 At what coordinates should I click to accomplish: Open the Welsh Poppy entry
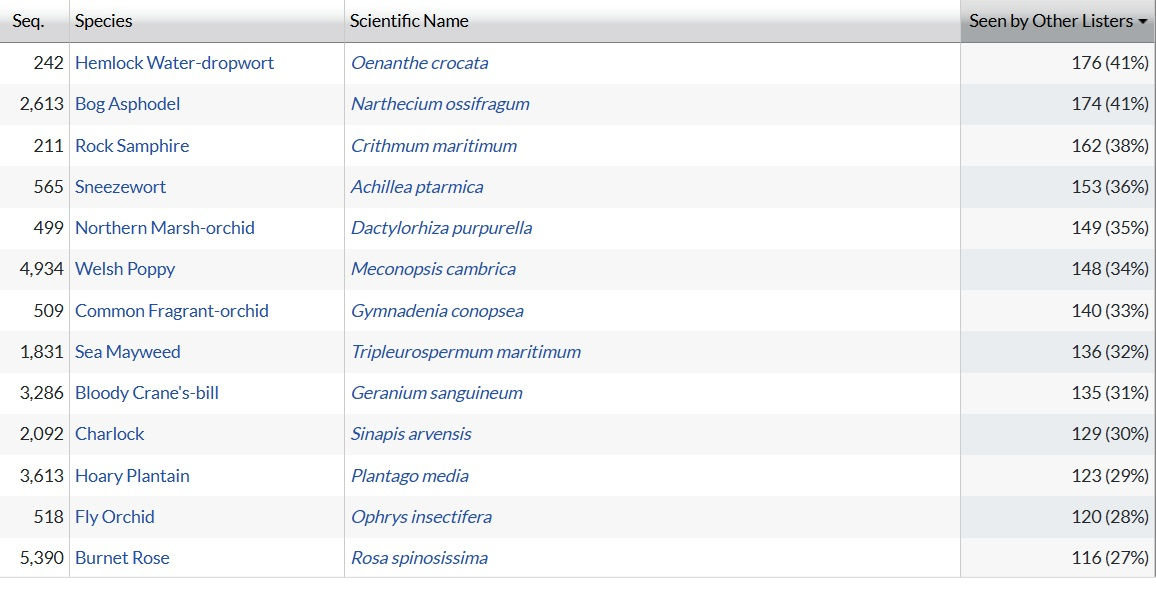125,269
